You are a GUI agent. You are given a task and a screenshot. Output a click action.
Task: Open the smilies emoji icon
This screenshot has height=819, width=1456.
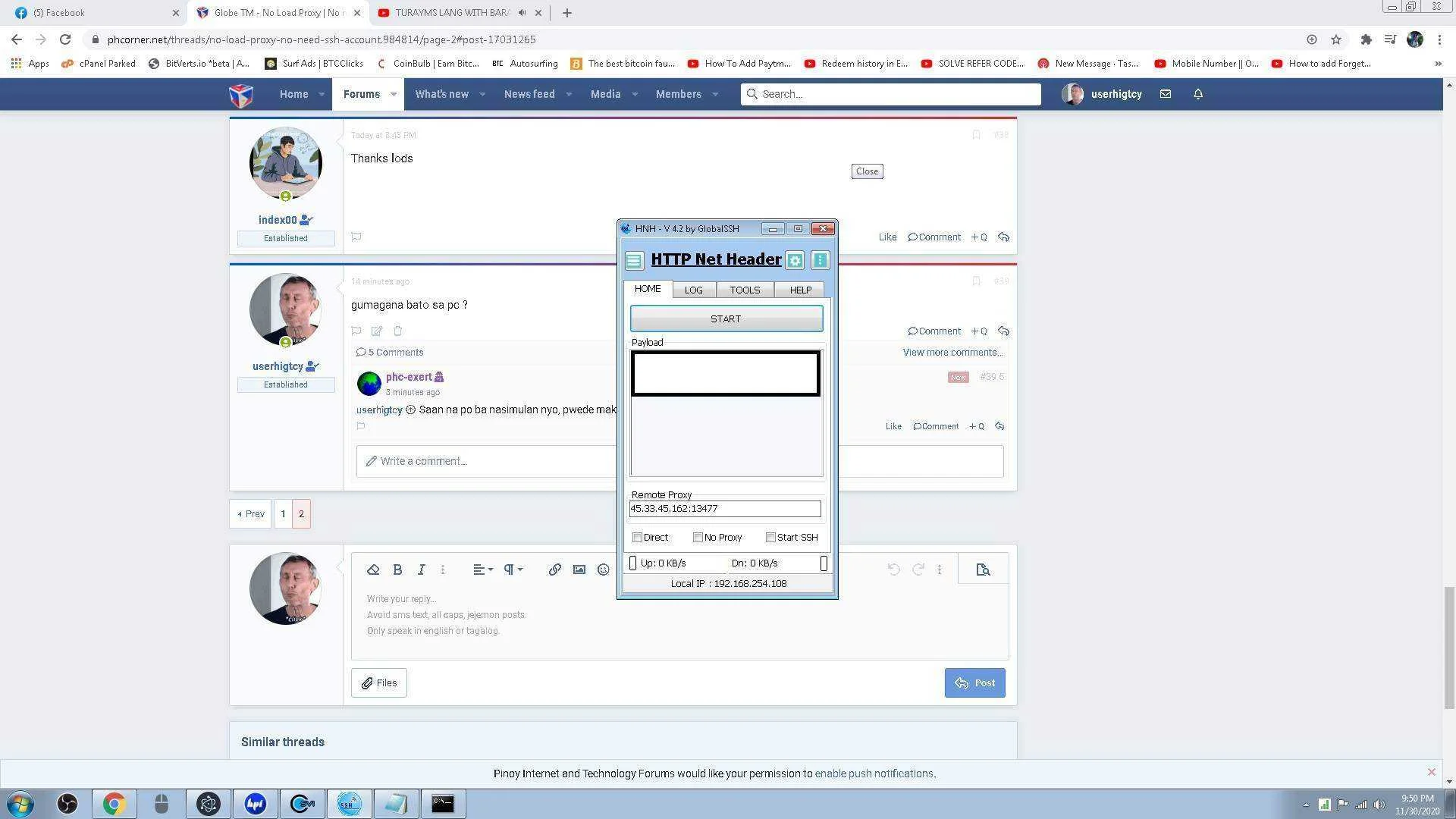click(x=603, y=570)
